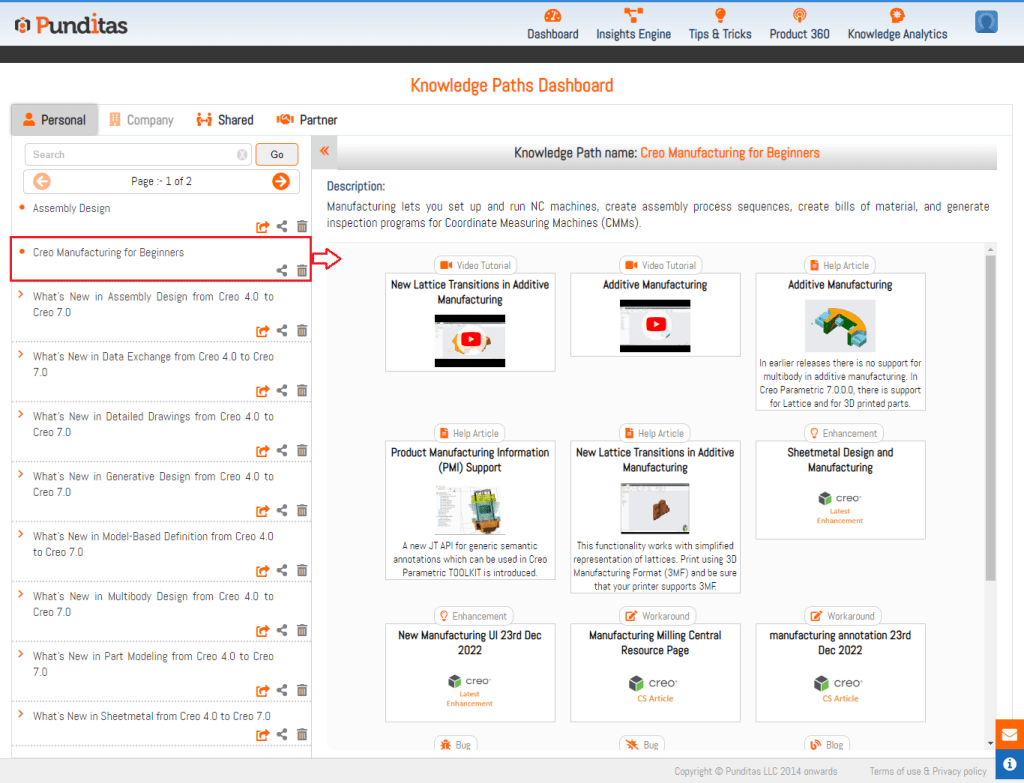Click the Tips & Tricks lightbulb icon
Viewport: 1024px width, 783px height.
tap(720, 16)
